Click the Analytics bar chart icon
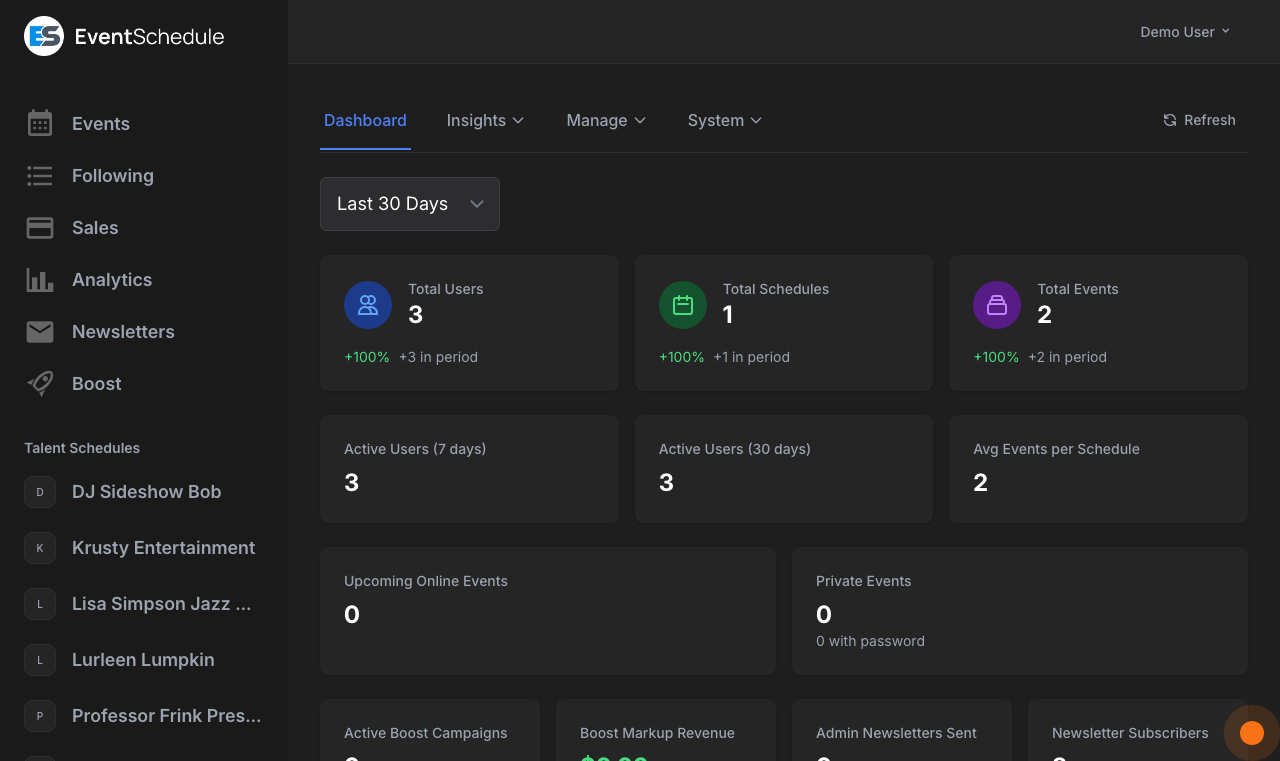 coord(40,280)
